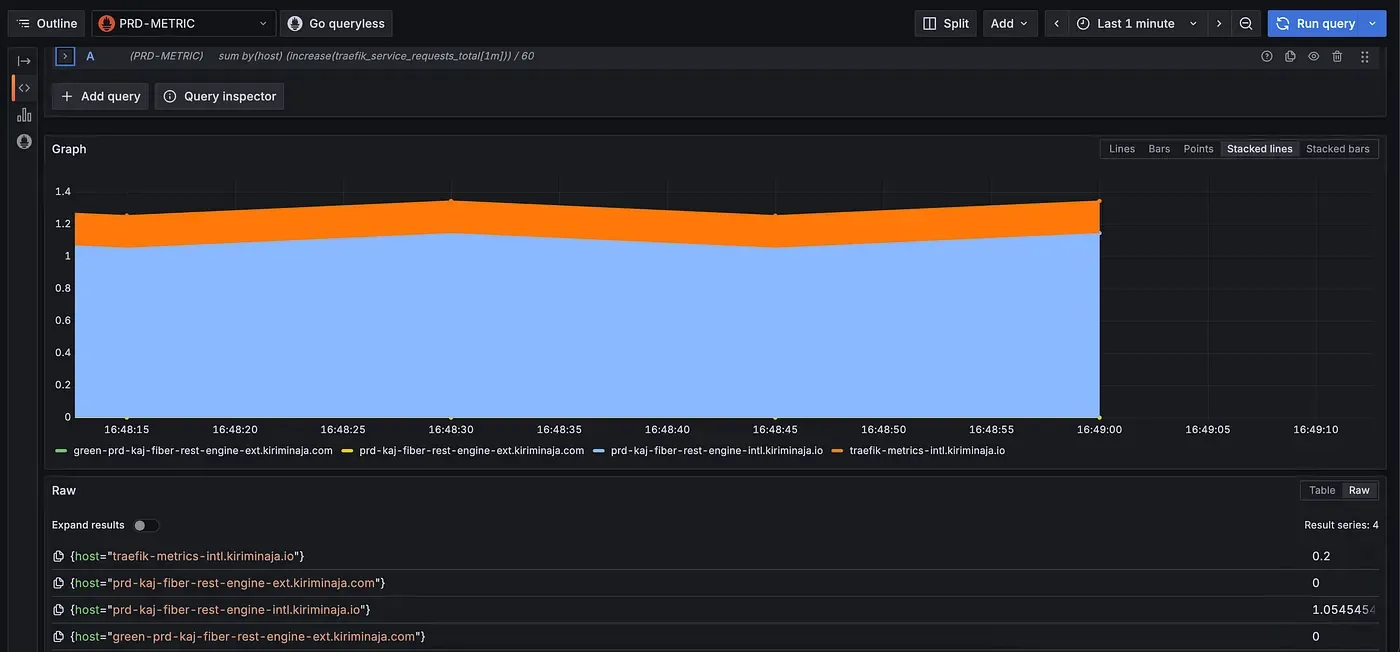Screen dimensions: 1400x652
Task: Open the graph section from sidebar bar-chart icon
Action: point(24,115)
